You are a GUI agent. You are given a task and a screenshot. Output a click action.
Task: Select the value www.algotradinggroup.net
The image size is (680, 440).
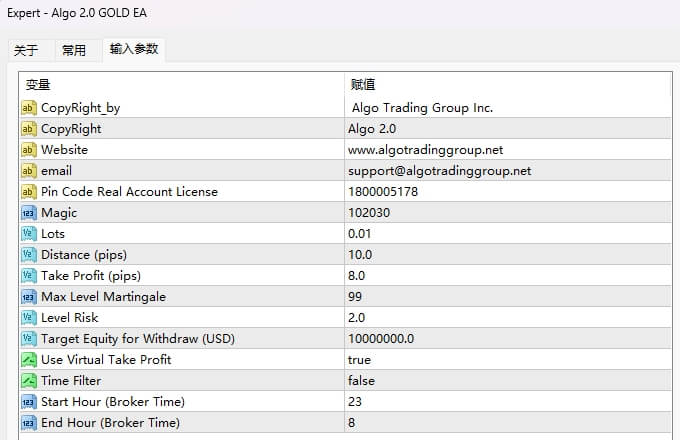(425, 150)
